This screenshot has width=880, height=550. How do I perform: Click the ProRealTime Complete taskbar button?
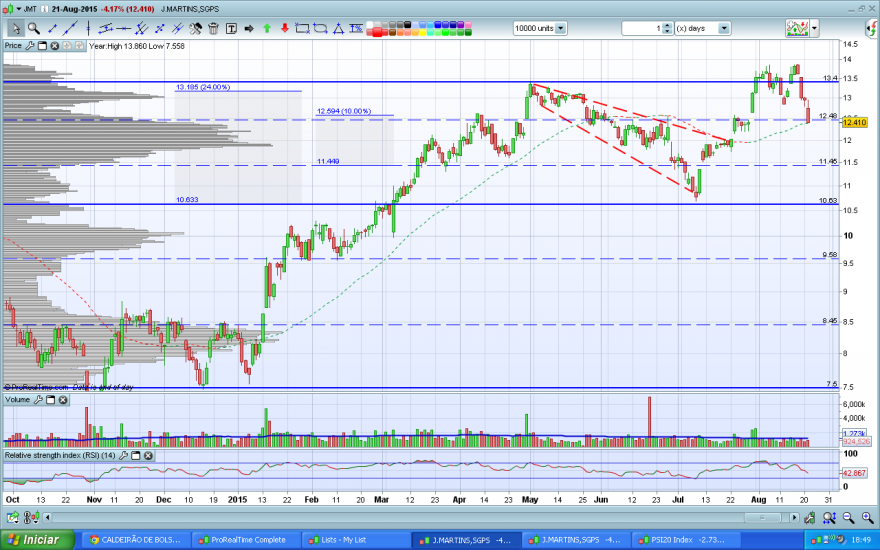click(x=245, y=540)
